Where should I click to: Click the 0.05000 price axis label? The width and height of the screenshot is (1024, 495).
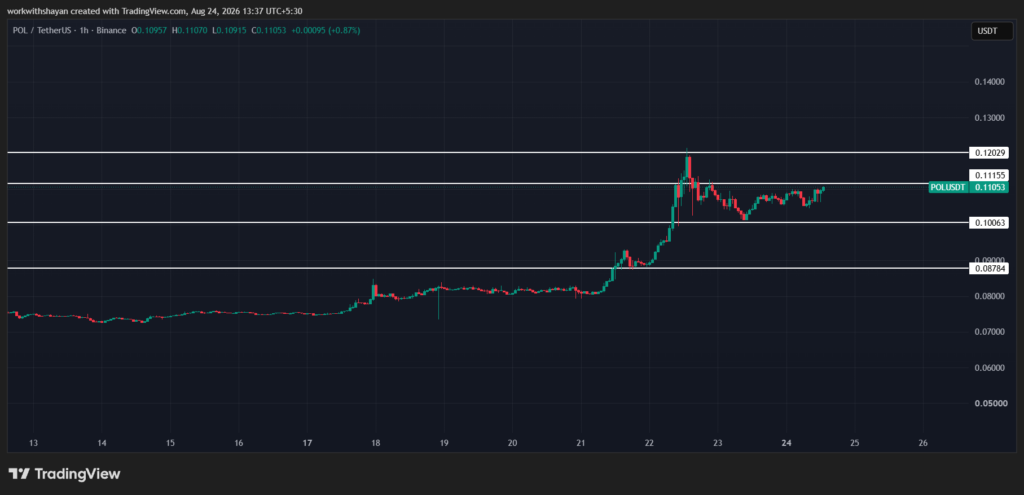990,404
